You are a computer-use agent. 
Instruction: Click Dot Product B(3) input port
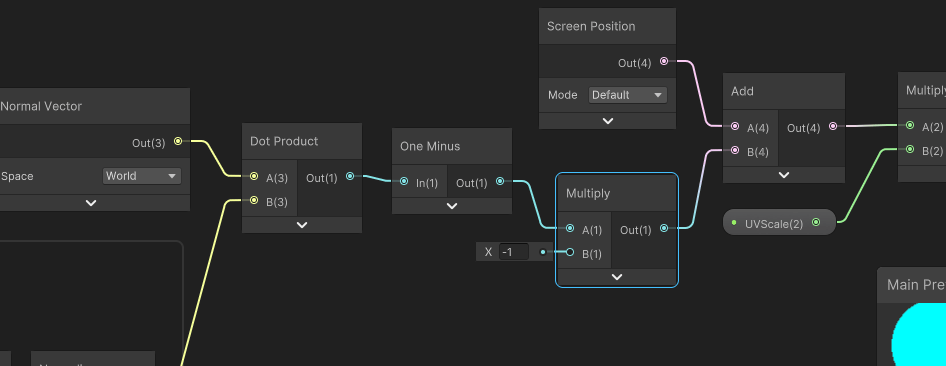click(x=254, y=200)
